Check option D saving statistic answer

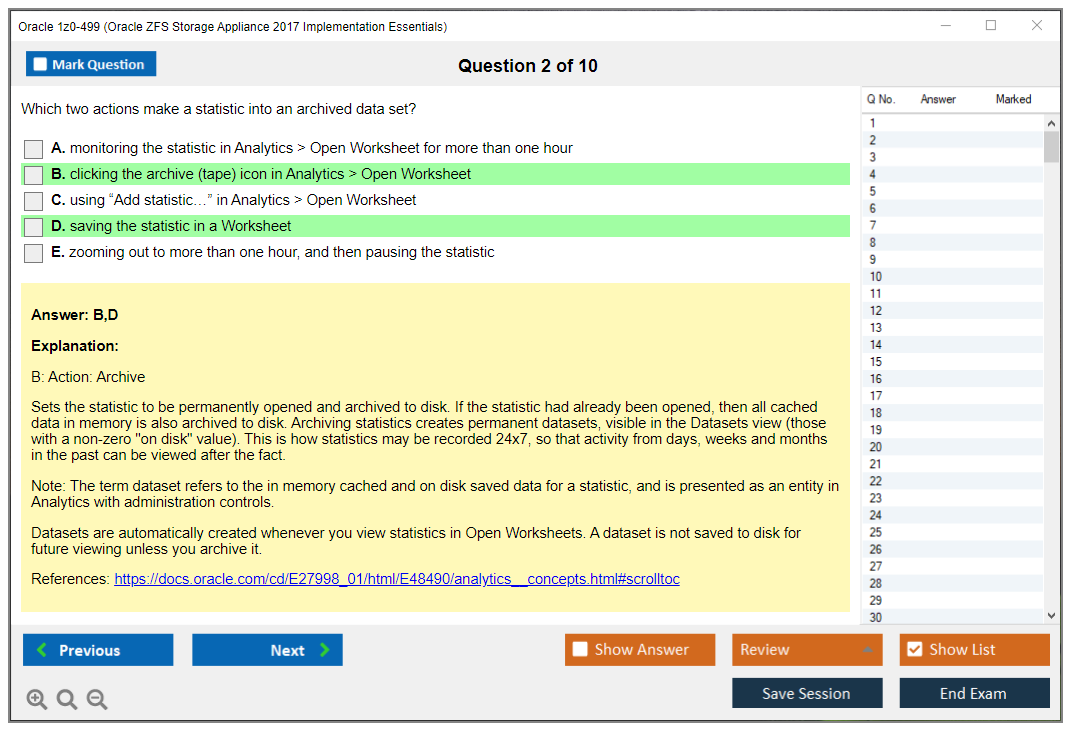coord(34,227)
